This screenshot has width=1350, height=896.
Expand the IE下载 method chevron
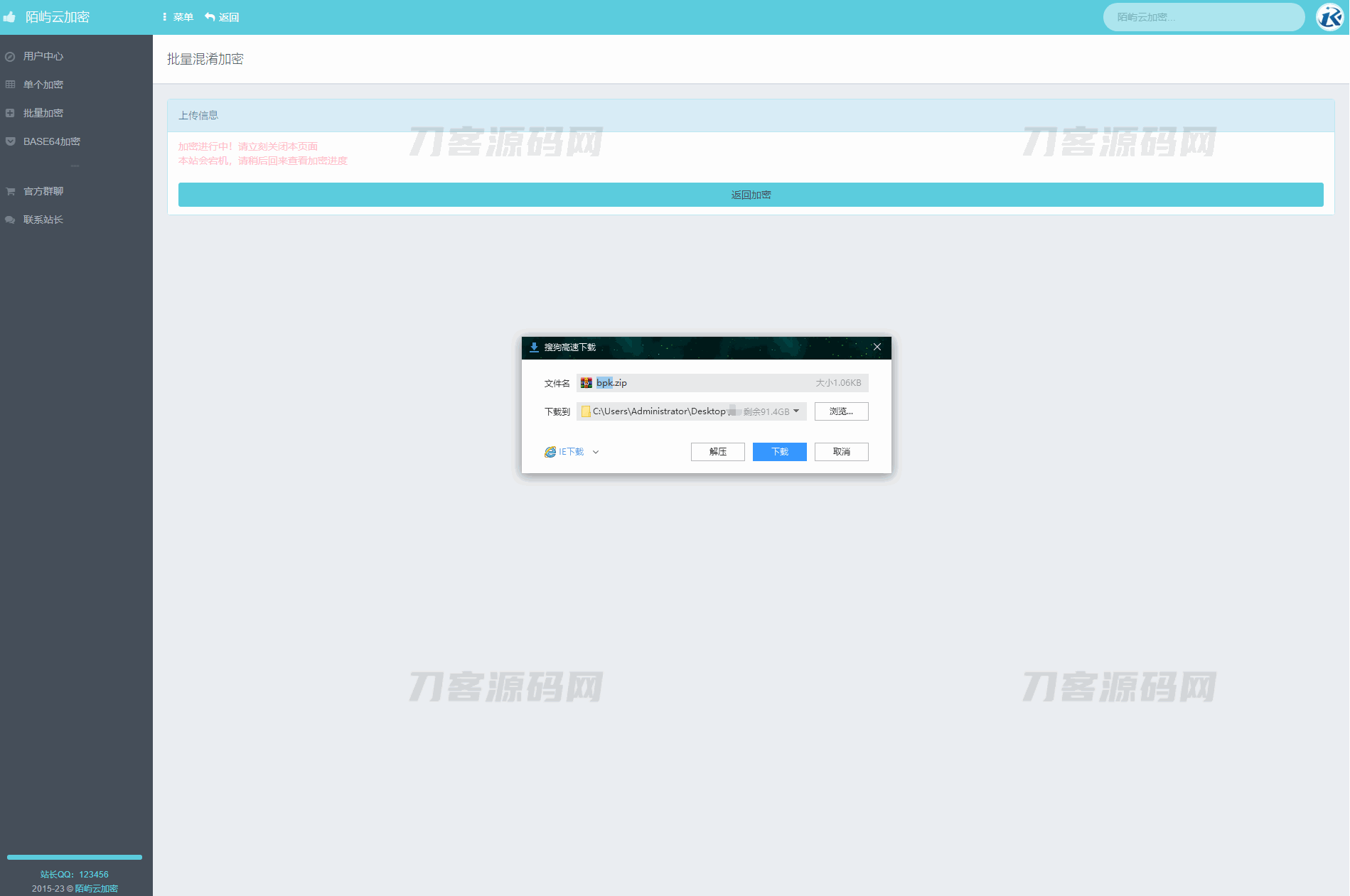pos(596,452)
